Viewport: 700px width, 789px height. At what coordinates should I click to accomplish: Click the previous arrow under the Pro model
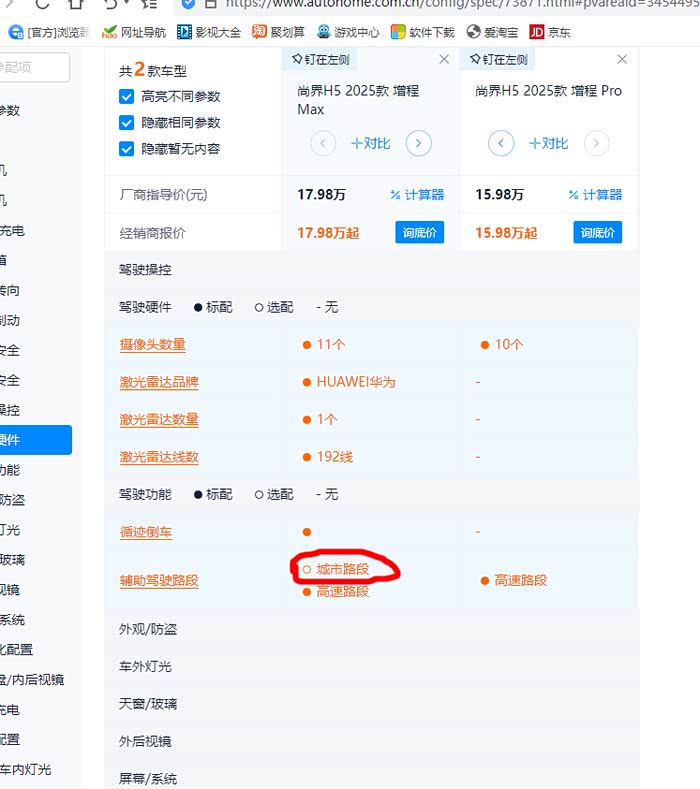501,144
